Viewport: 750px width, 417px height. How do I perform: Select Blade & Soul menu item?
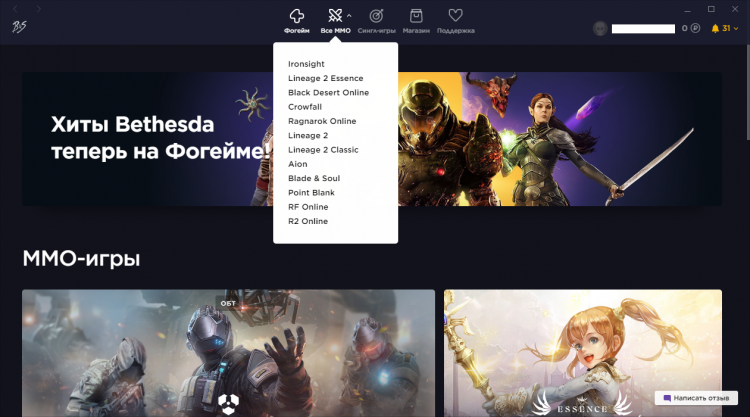tap(312, 178)
